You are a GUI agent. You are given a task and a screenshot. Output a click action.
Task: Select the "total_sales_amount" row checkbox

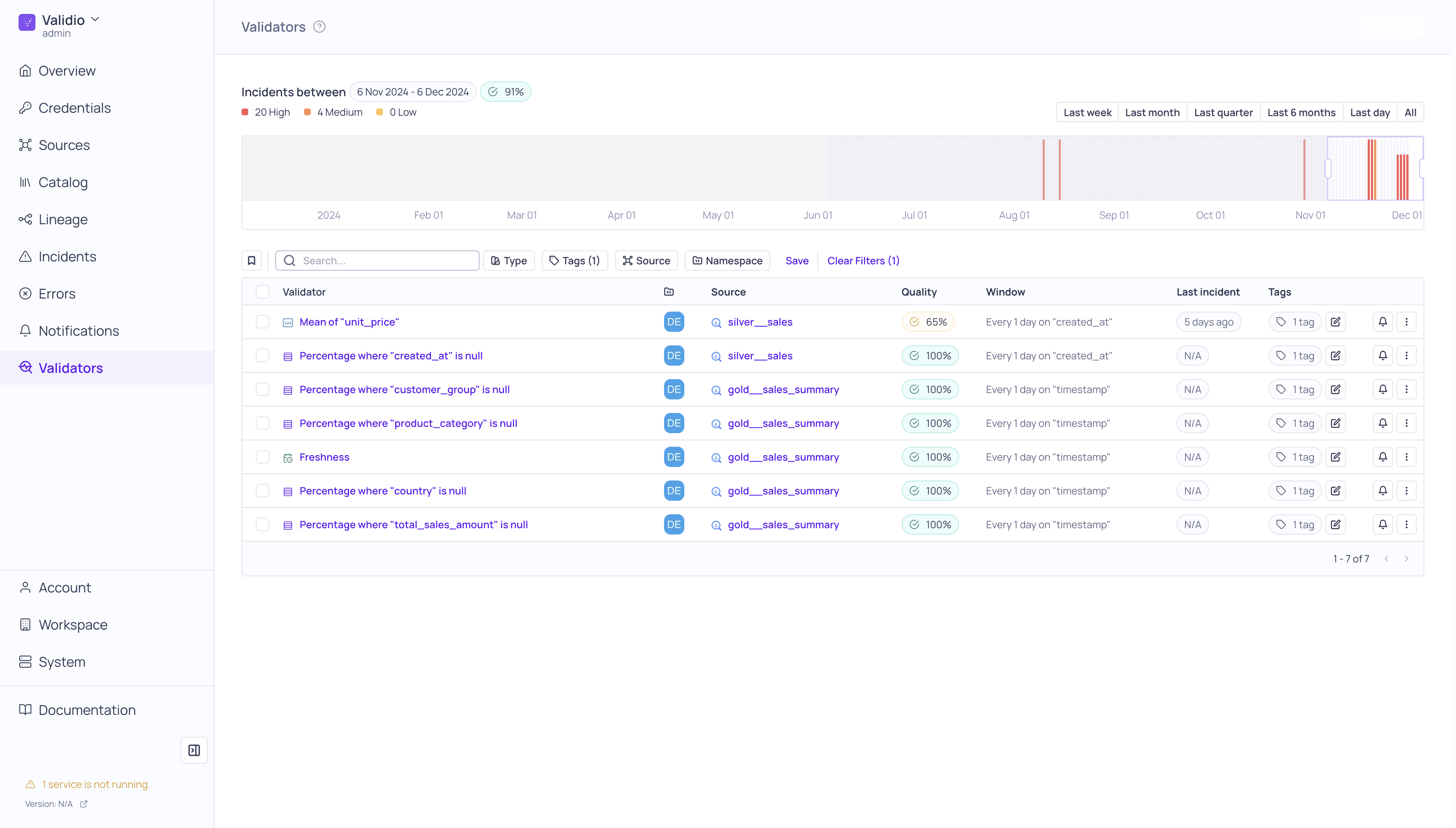(262, 524)
